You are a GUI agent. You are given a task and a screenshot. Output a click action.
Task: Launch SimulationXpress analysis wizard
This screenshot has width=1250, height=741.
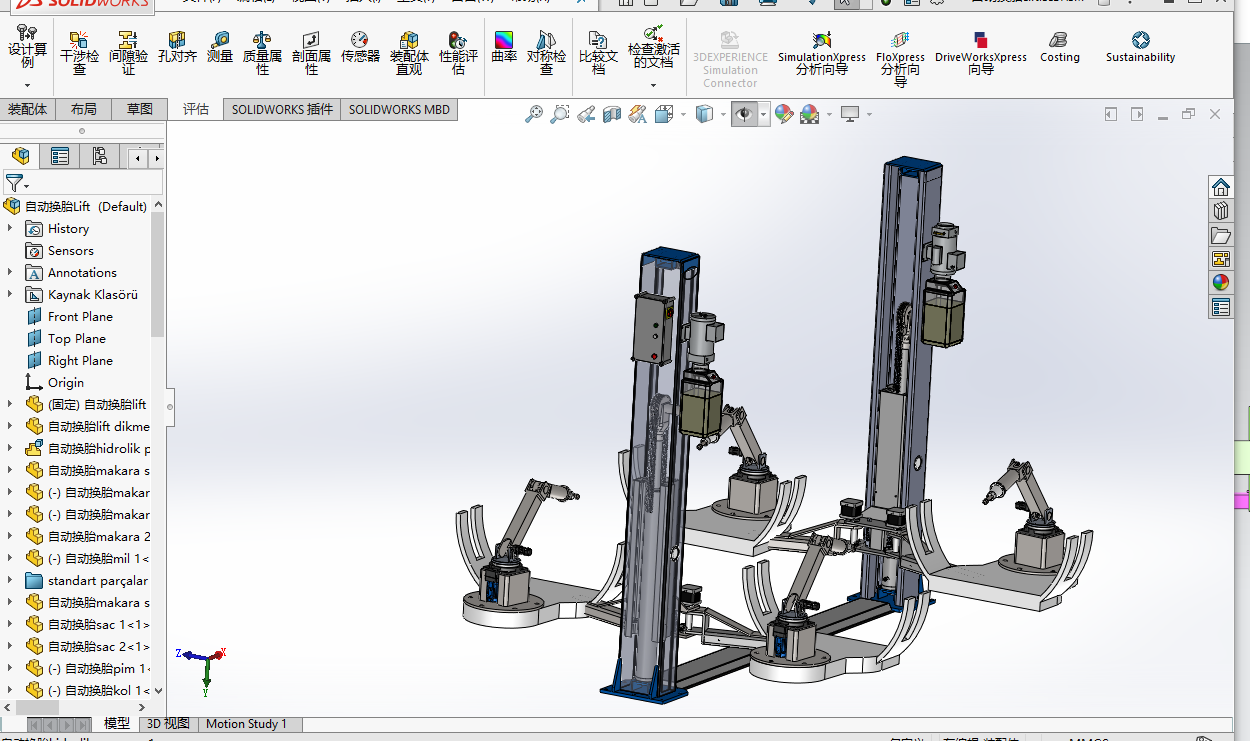[x=822, y=53]
